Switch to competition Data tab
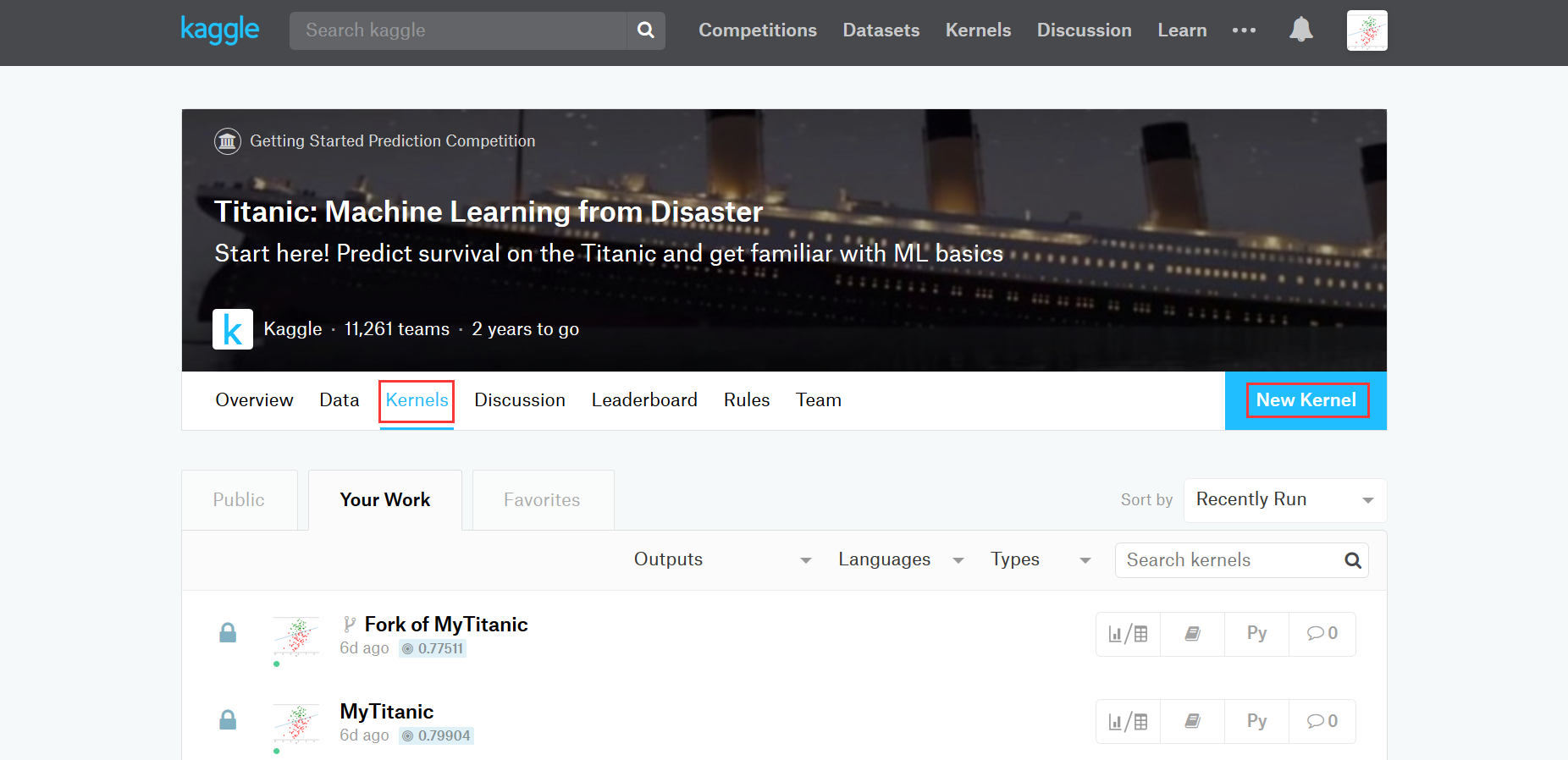 pos(340,400)
